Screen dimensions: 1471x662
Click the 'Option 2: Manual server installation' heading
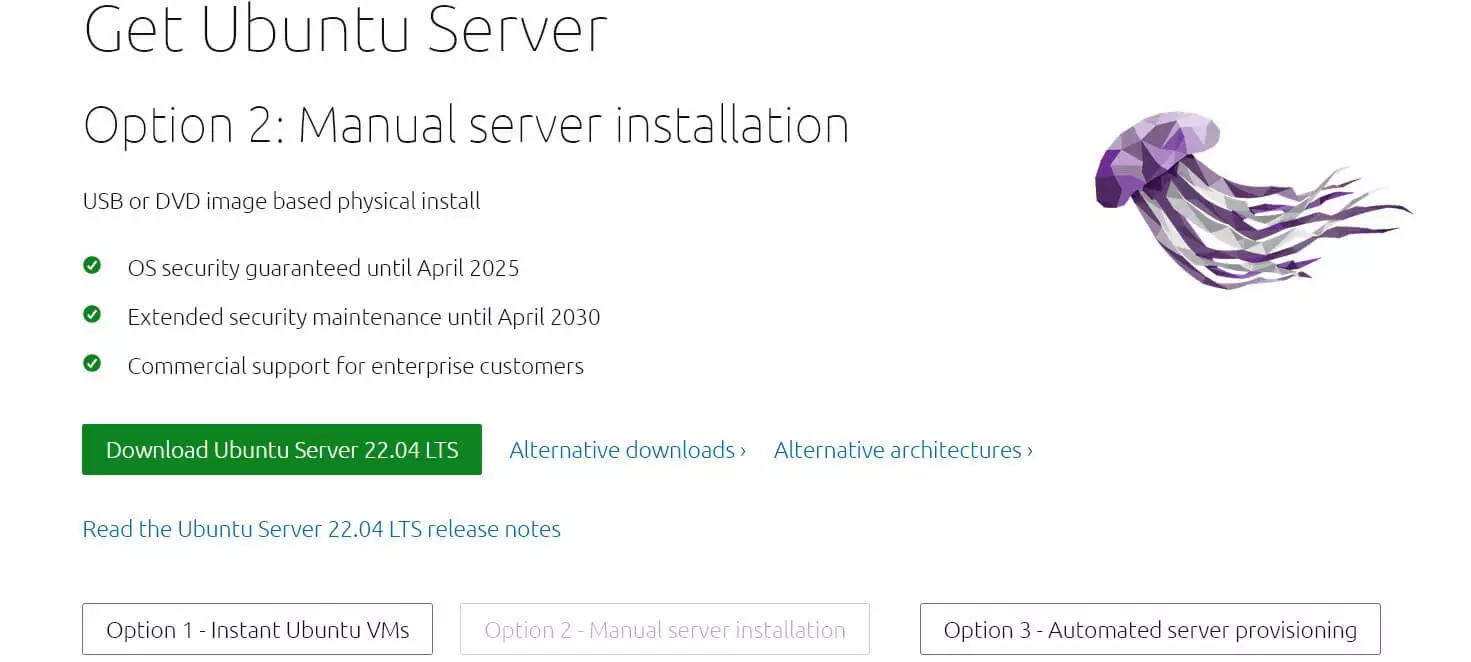(x=466, y=126)
